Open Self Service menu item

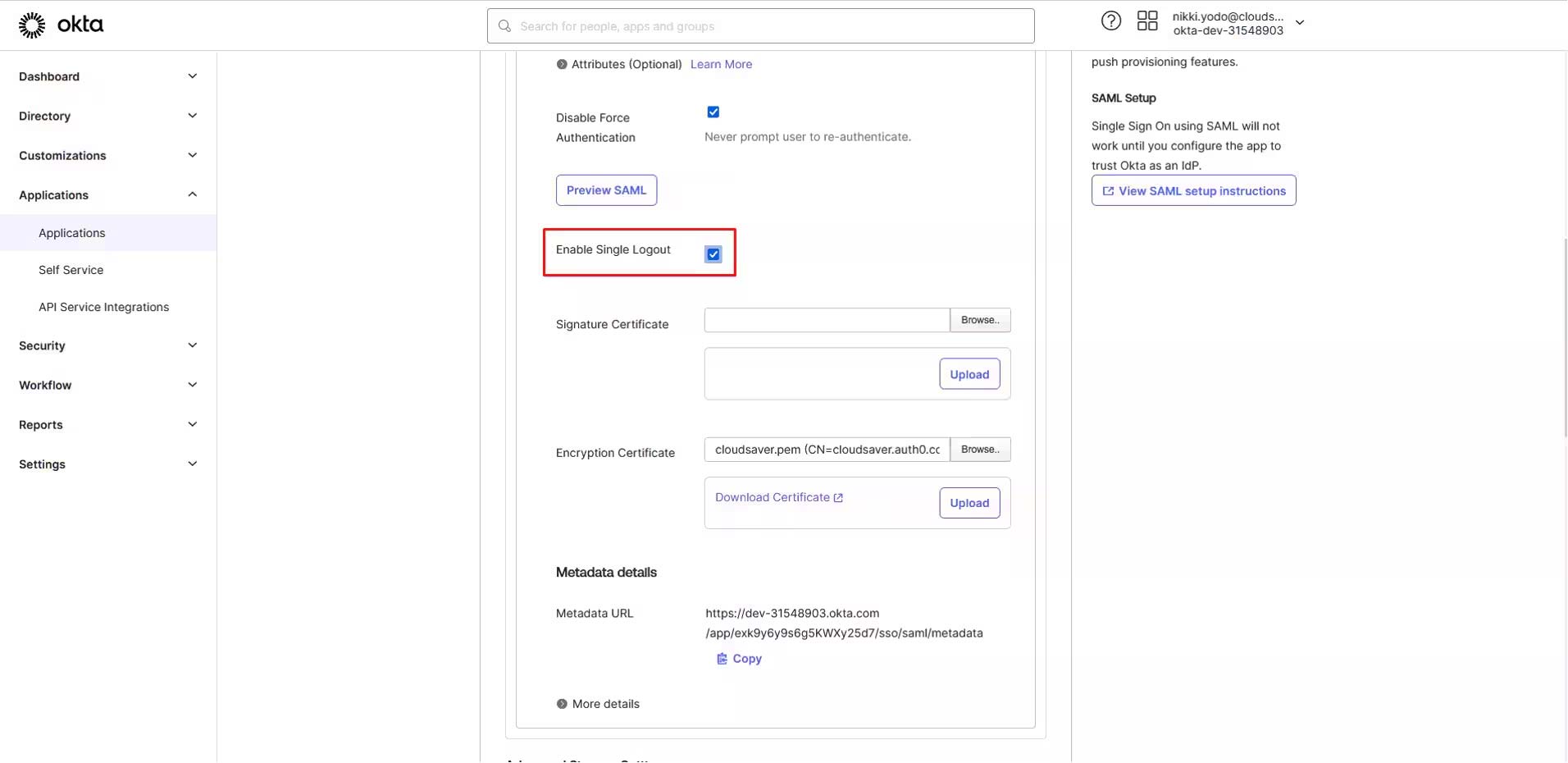point(71,270)
